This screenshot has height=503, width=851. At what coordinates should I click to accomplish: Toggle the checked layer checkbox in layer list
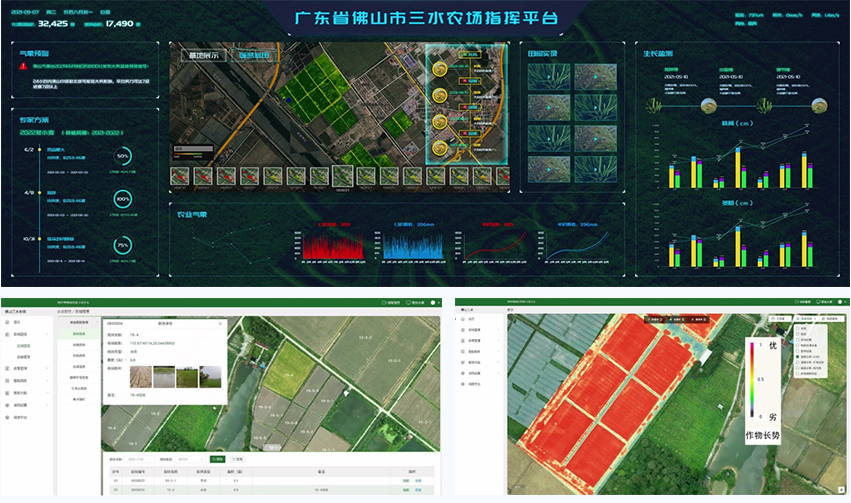(796, 356)
